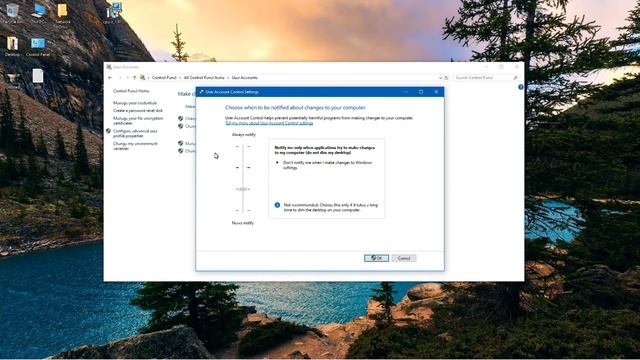Set the slider to the top 'Always notify' notch
The width and height of the screenshot is (640, 360).
point(243,147)
